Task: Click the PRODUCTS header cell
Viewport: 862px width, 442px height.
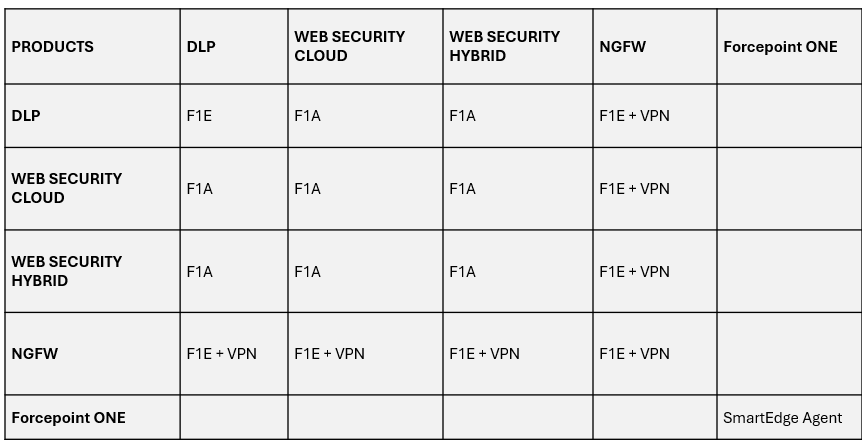Action: 53,47
